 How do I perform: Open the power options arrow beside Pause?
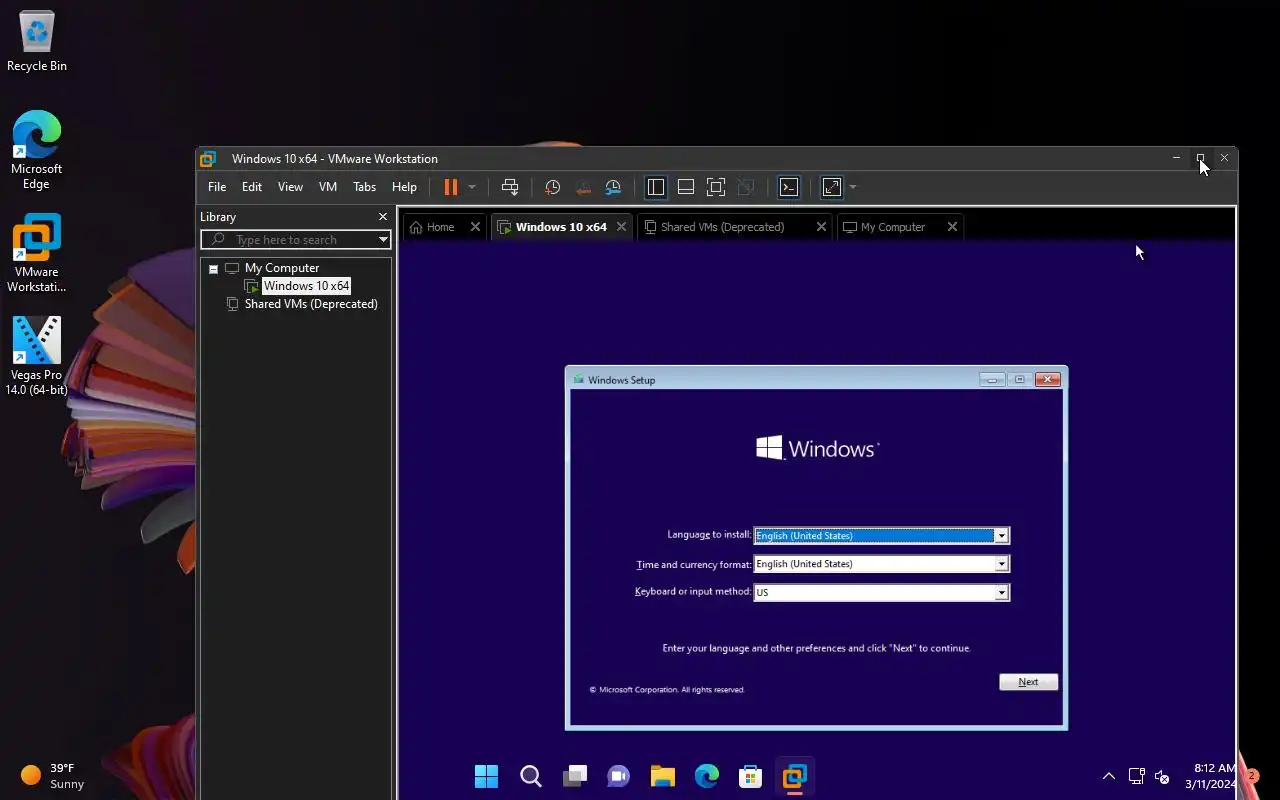(x=472, y=187)
